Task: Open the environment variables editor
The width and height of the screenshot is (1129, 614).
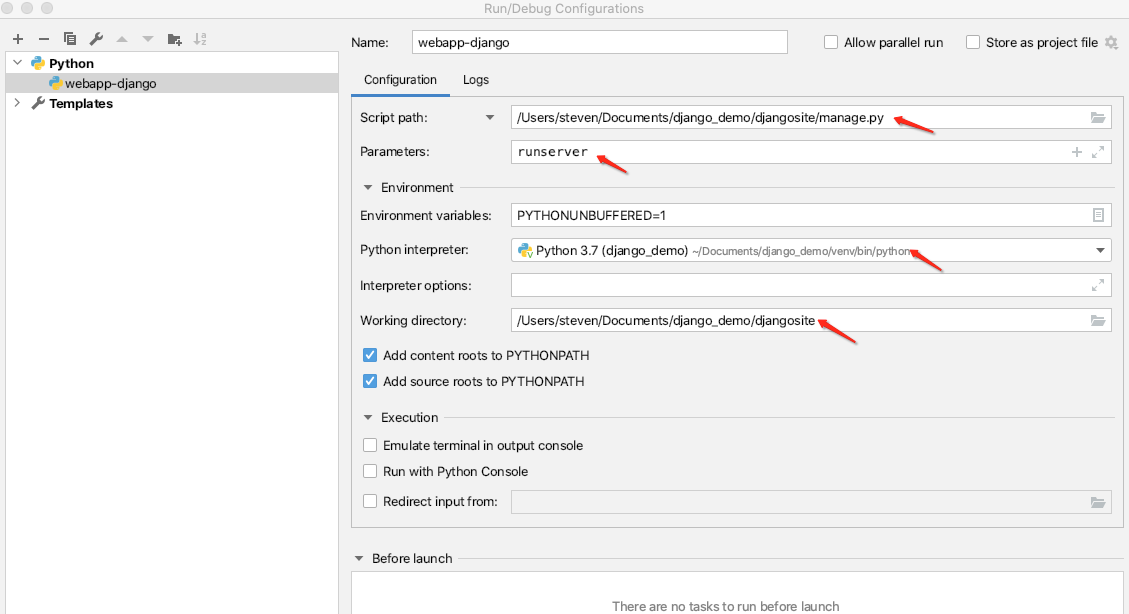Action: tap(1097, 214)
